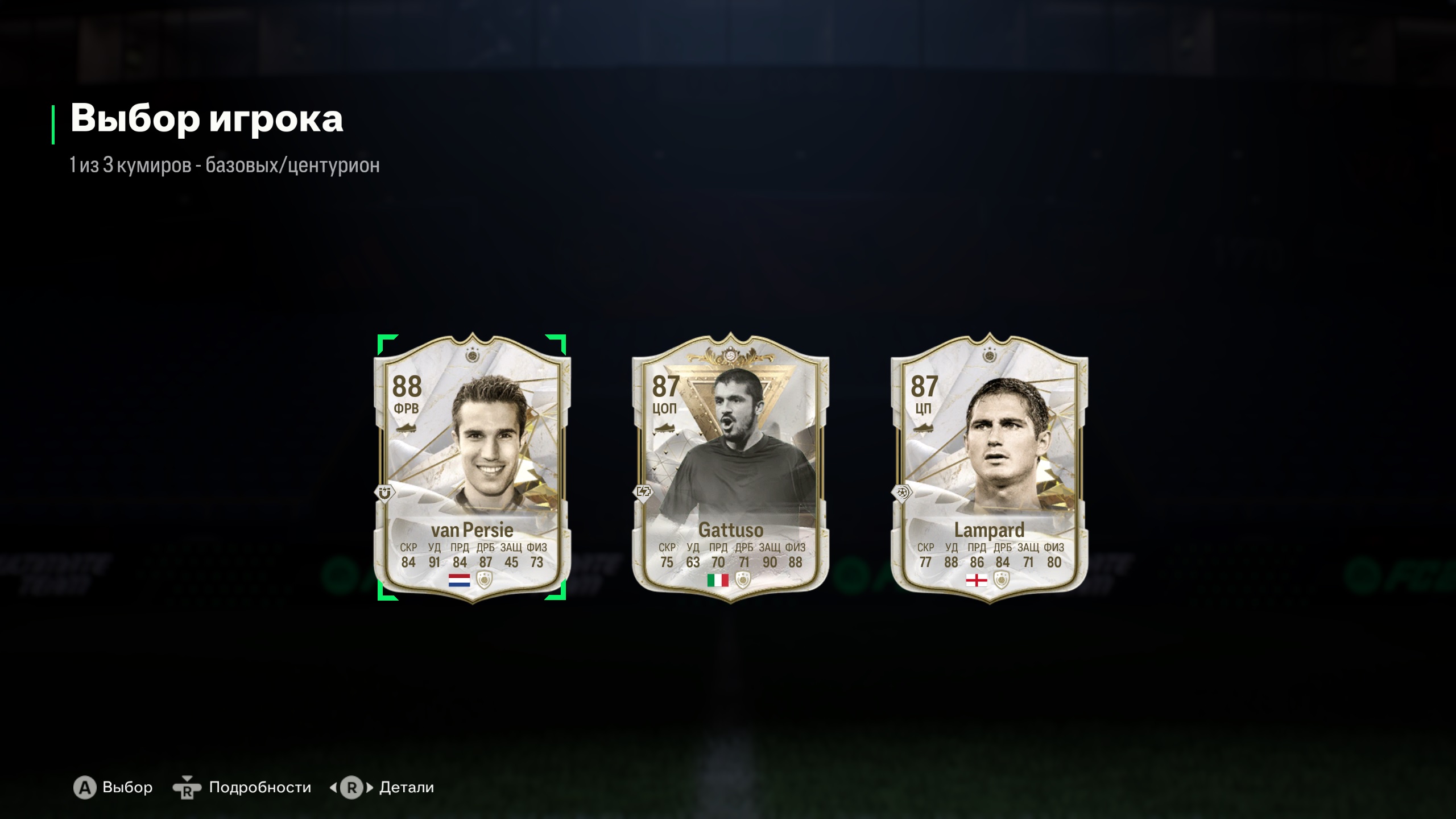Choose the Lampard player card

click(990, 468)
